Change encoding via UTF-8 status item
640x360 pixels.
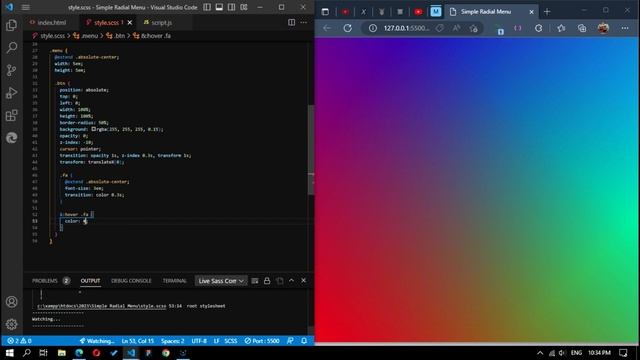(199, 340)
